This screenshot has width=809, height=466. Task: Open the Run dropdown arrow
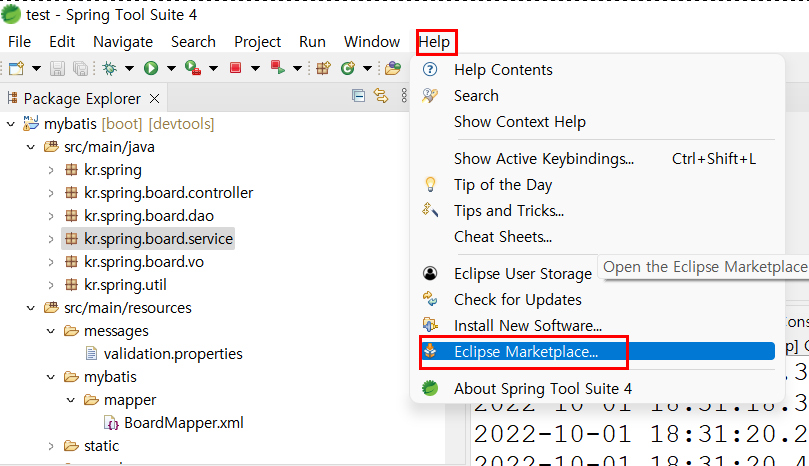tap(171, 68)
